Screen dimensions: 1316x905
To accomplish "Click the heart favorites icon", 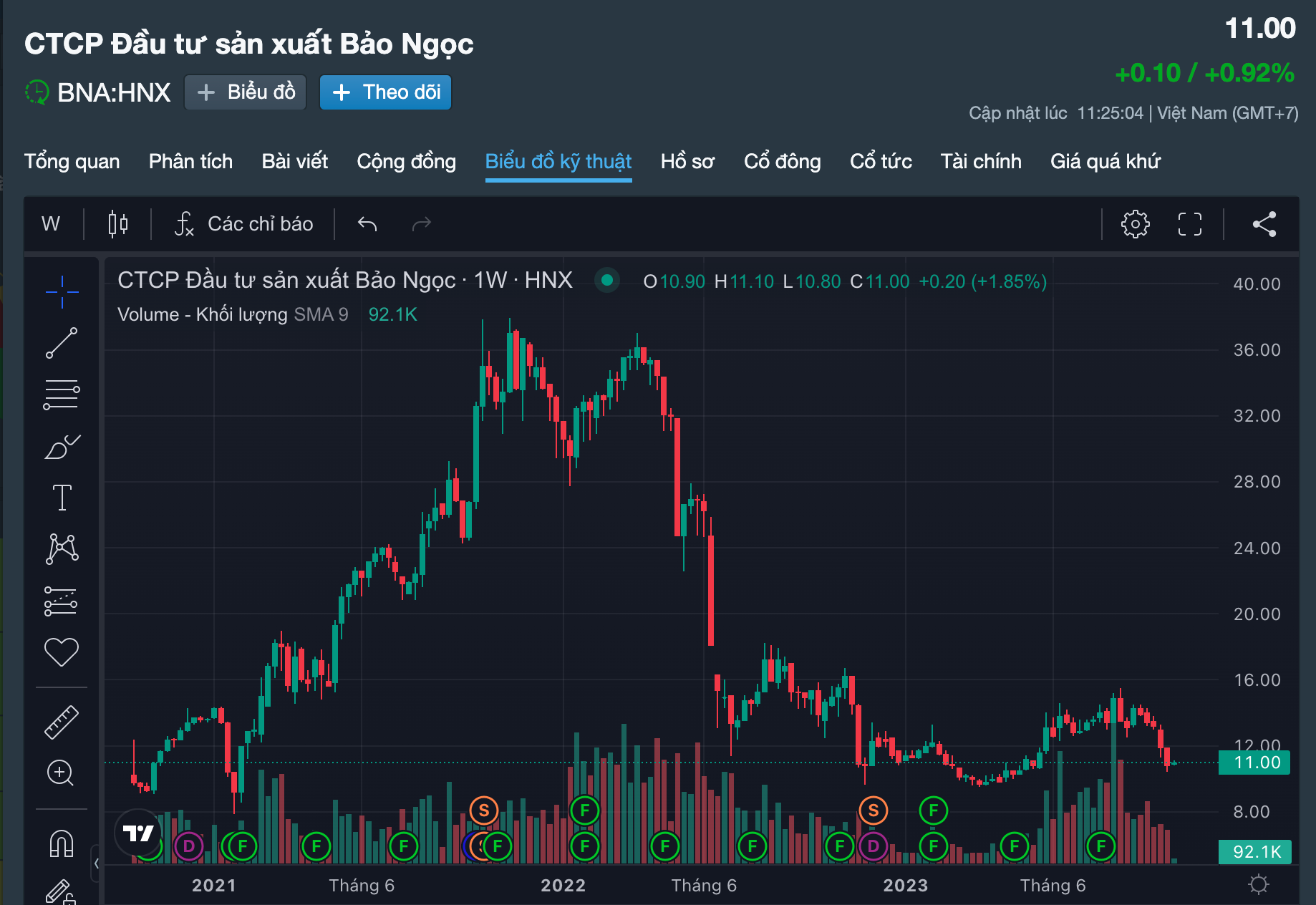I will coord(62,652).
